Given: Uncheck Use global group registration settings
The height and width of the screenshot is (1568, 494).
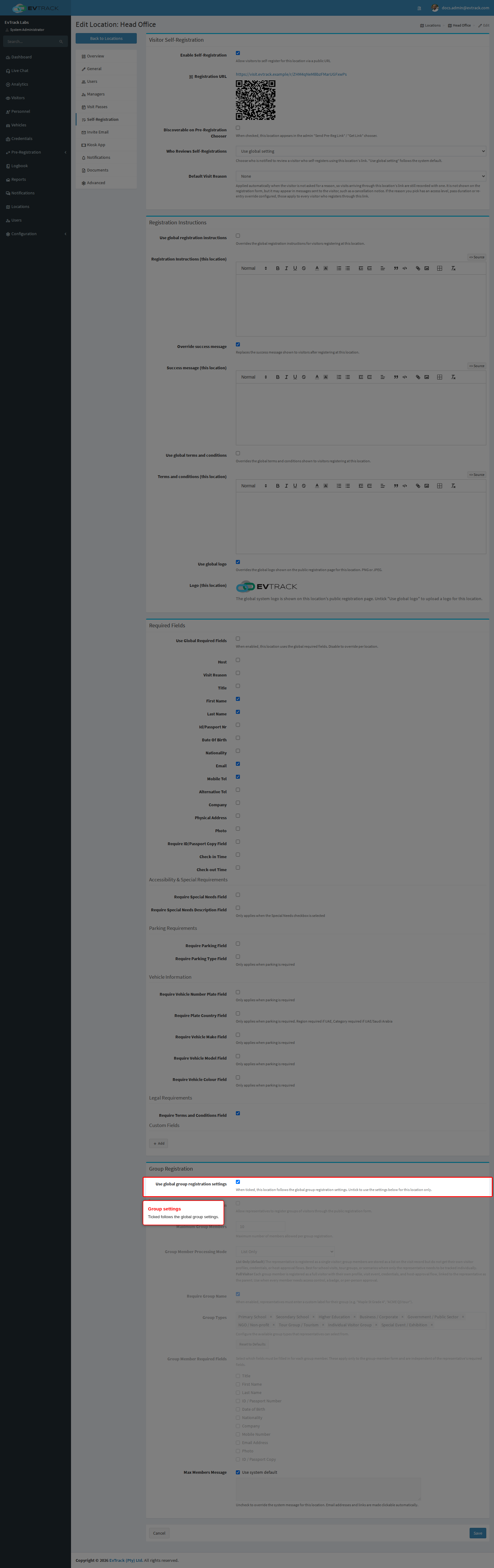Looking at the screenshot, I should (238, 1183).
